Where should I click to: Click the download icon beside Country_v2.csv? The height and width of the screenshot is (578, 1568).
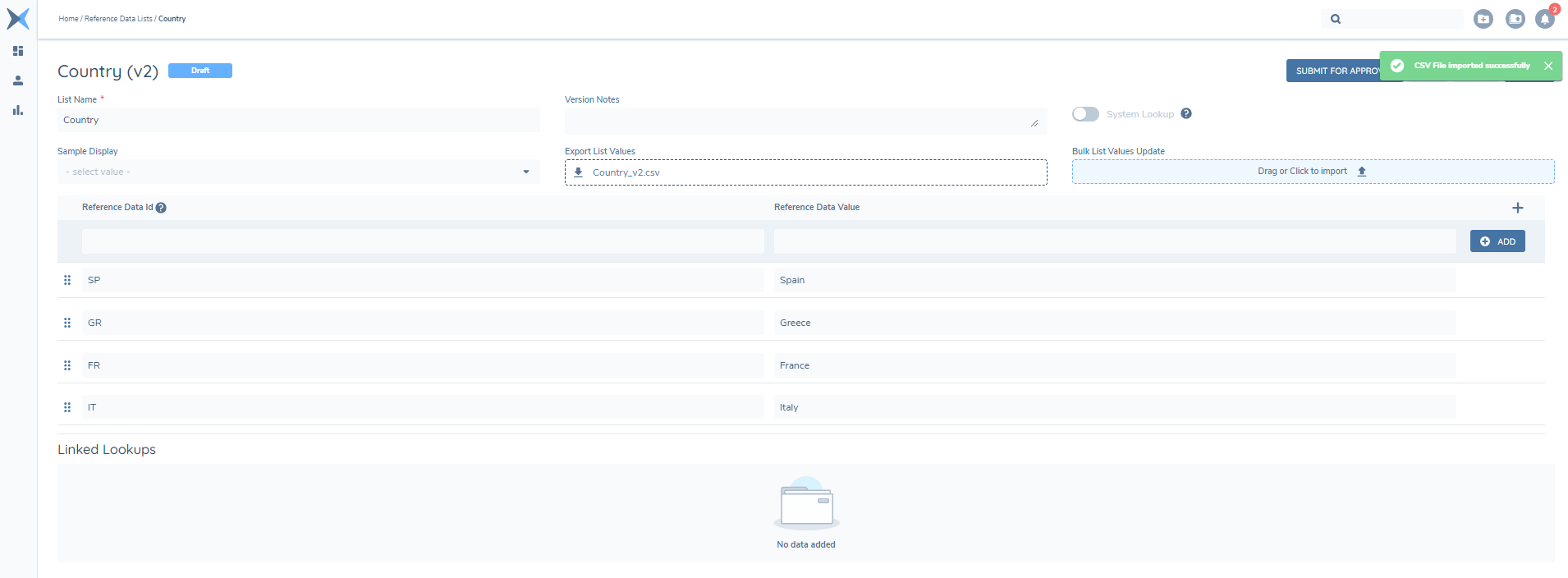point(578,172)
